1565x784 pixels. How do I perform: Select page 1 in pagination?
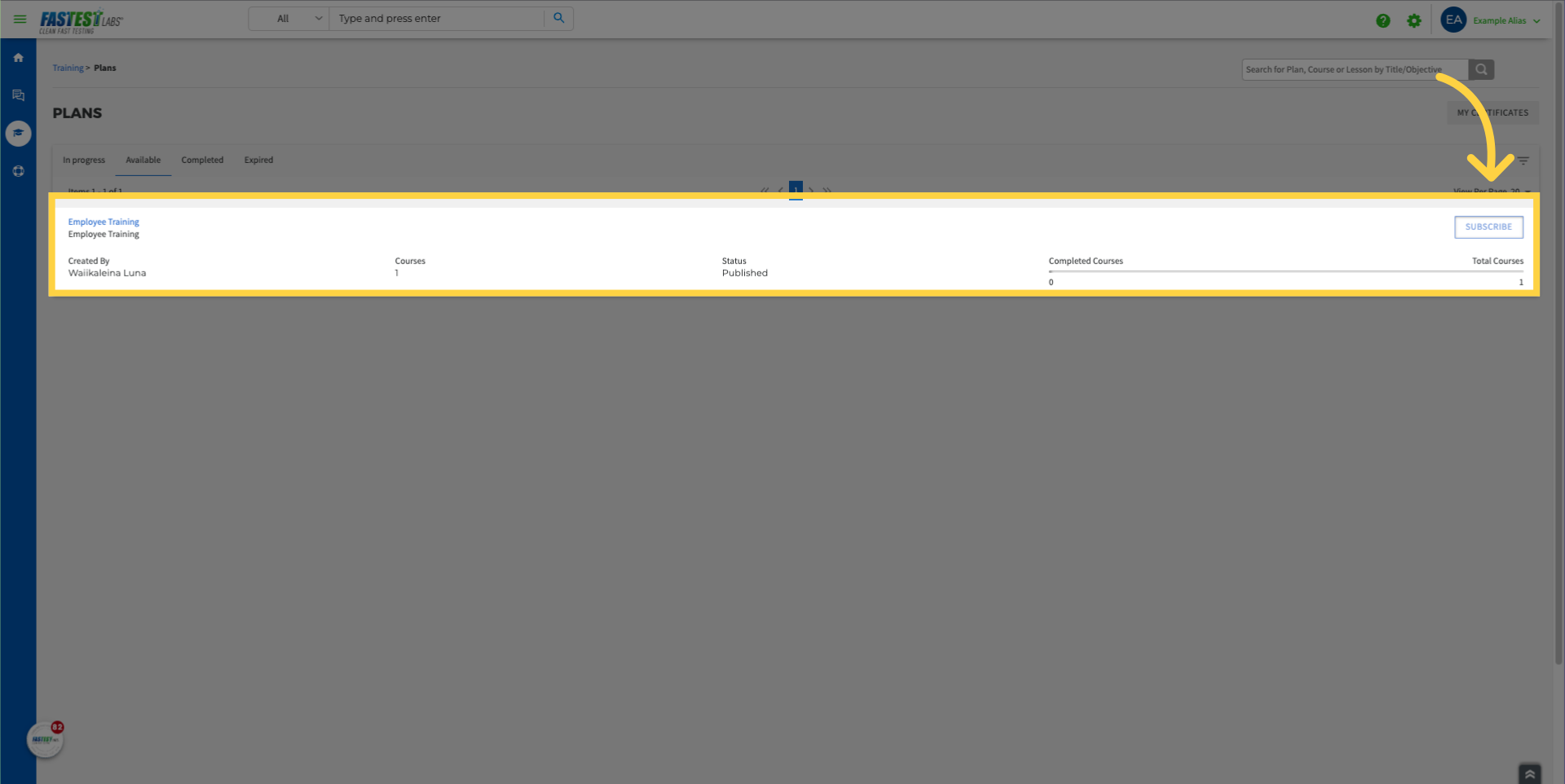[x=796, y=190]
